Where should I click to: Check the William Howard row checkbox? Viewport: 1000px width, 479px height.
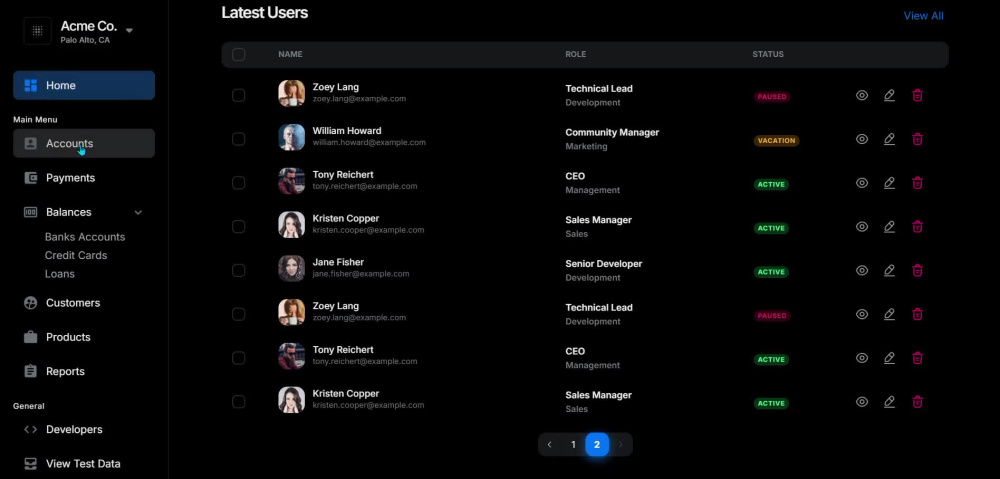point(239,139)
